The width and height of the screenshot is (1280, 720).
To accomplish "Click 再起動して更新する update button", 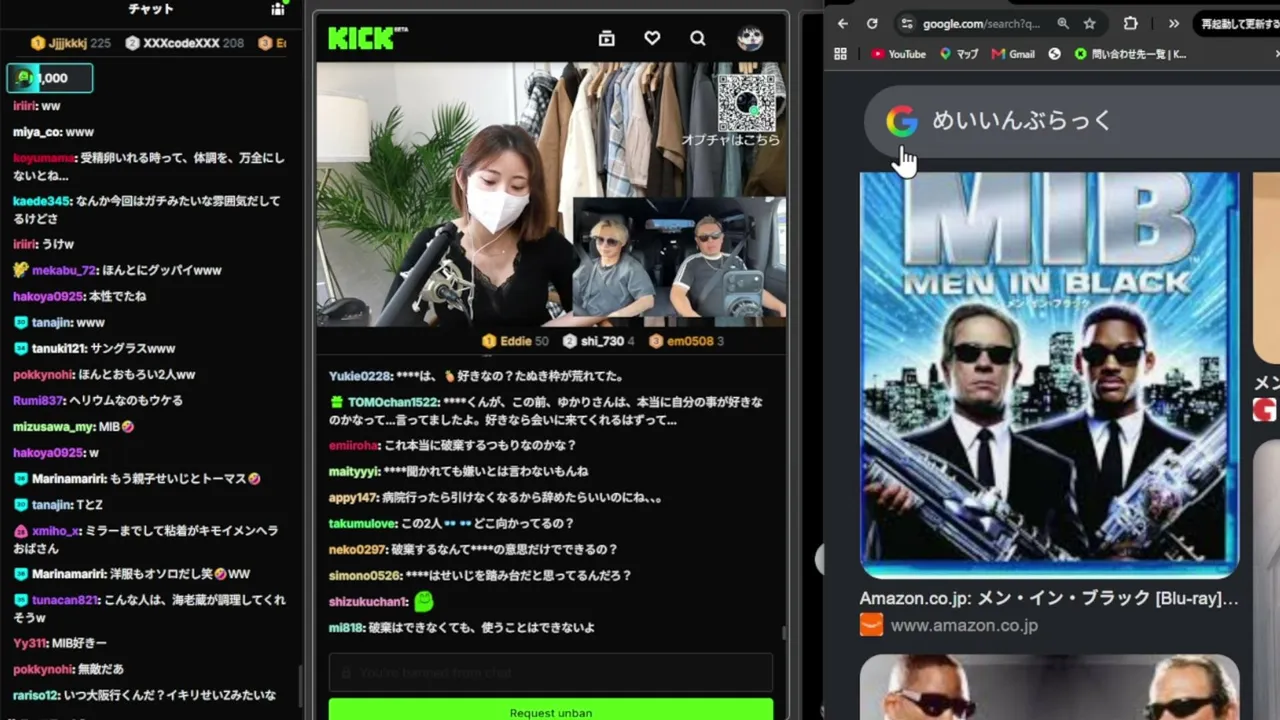I will [1240, 23].
